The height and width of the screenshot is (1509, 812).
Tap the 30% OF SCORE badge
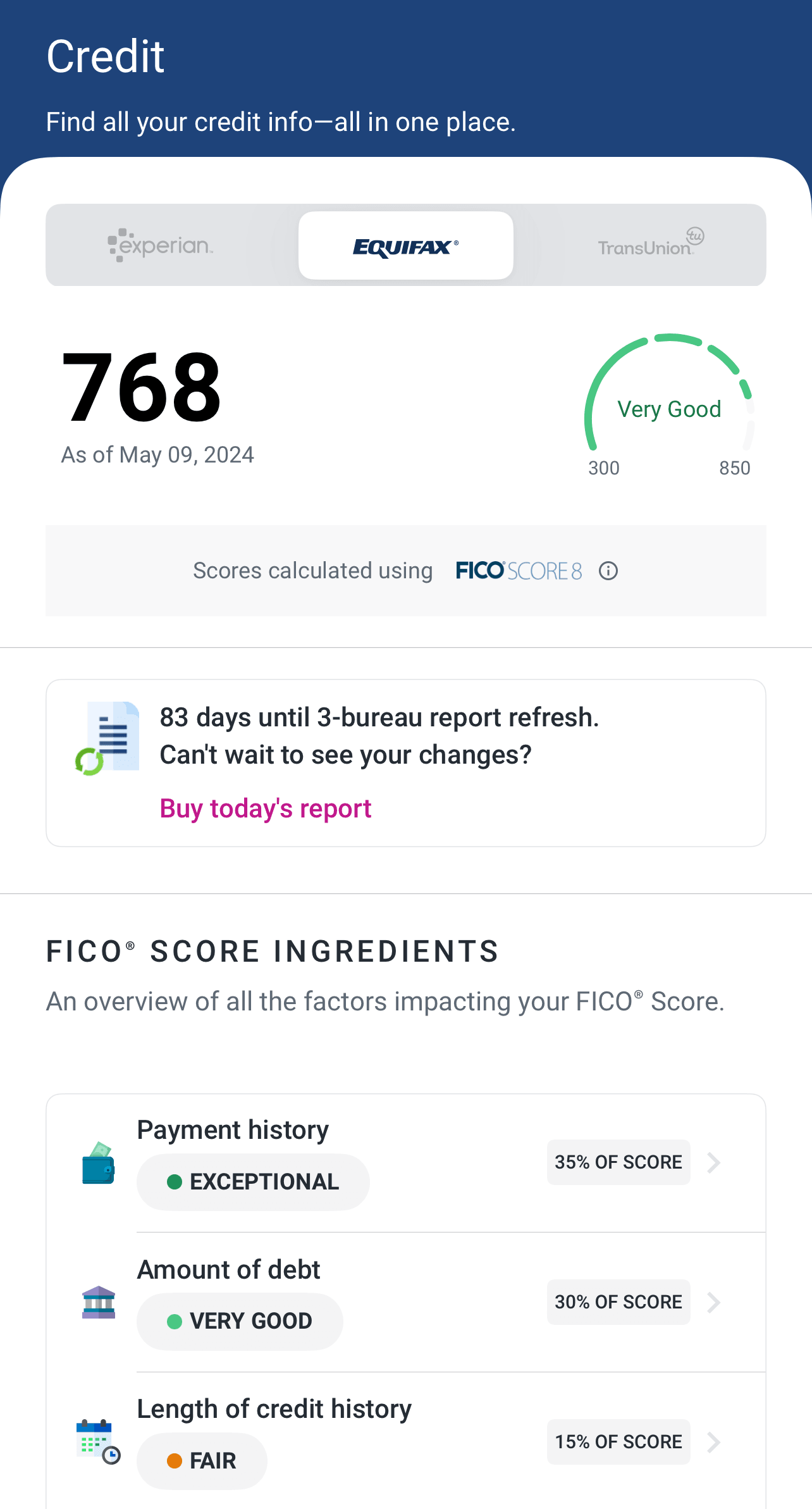[x=618, y=1302]
